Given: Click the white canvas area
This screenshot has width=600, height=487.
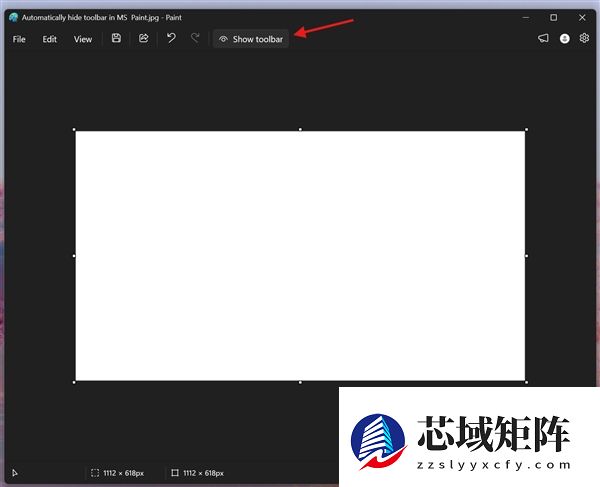Looking at the screenshot, I should pos(300,256).
